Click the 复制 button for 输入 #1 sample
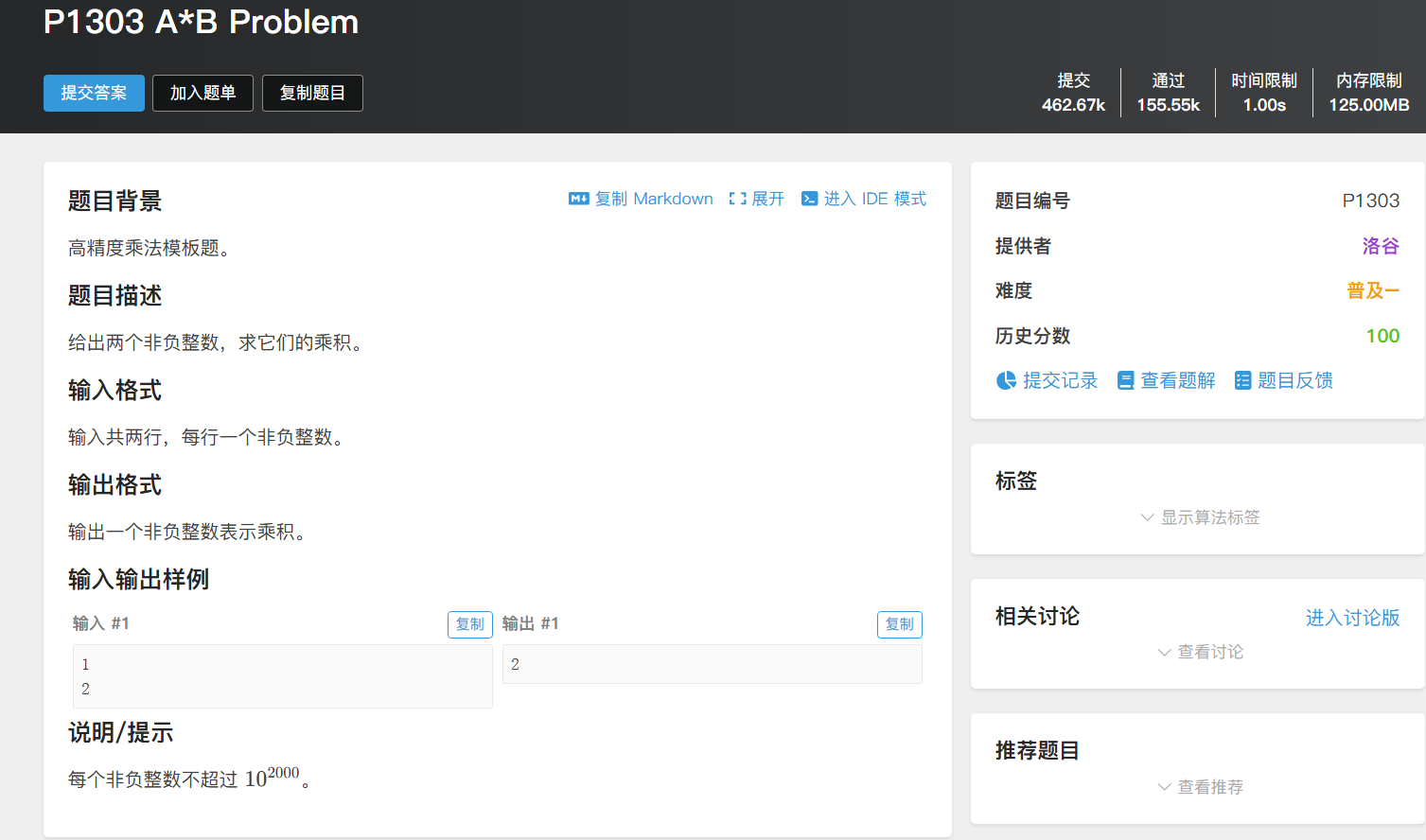The width and height of the screenshot is (1426, 840). tap(469, 624)
